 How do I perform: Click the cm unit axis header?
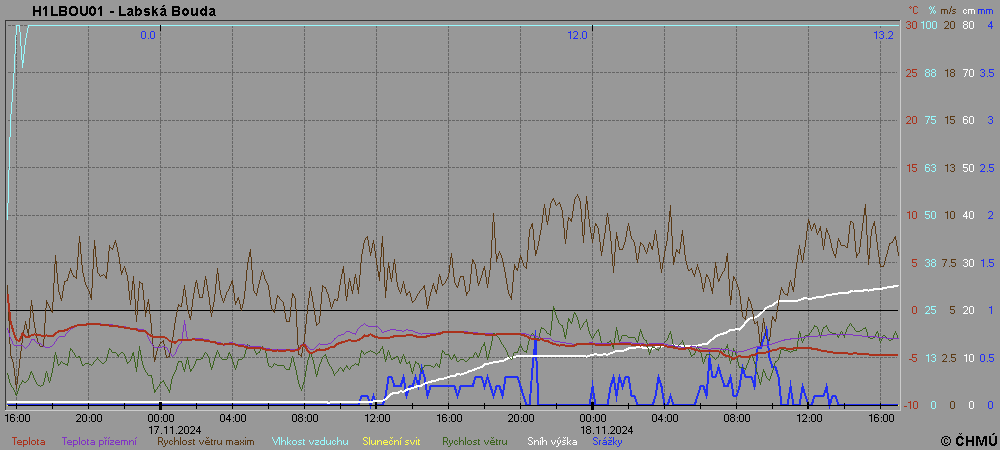[967, 10]
